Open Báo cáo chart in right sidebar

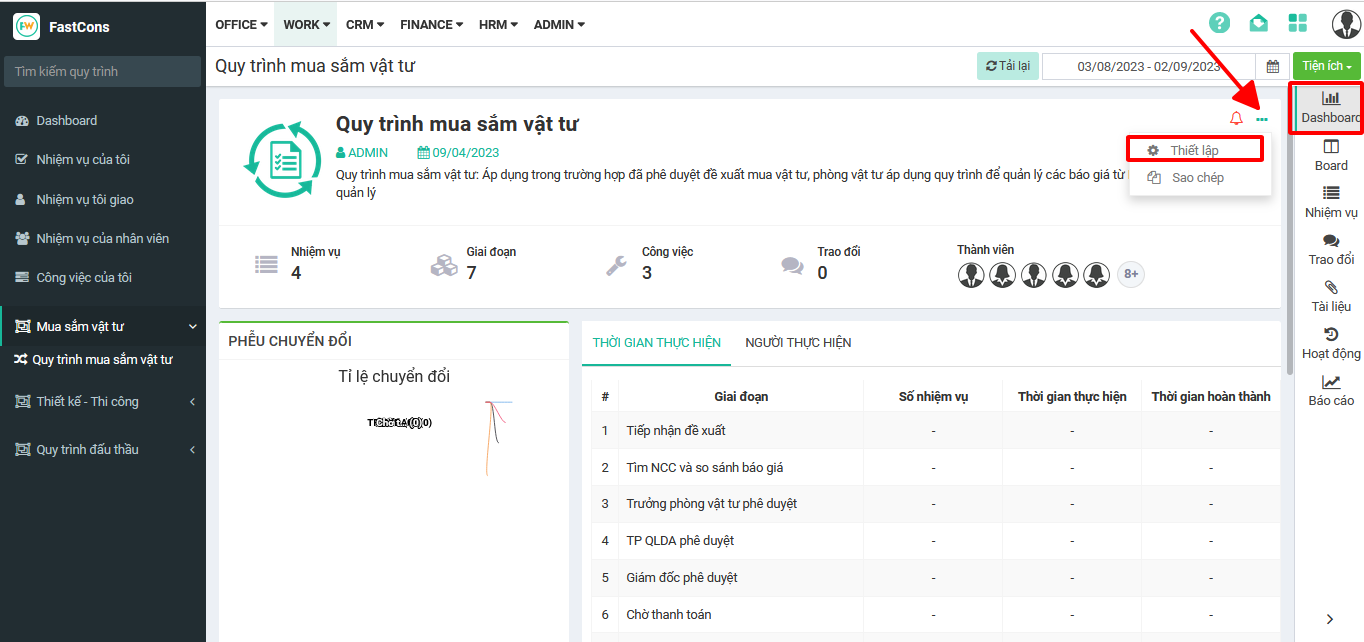1330,391
